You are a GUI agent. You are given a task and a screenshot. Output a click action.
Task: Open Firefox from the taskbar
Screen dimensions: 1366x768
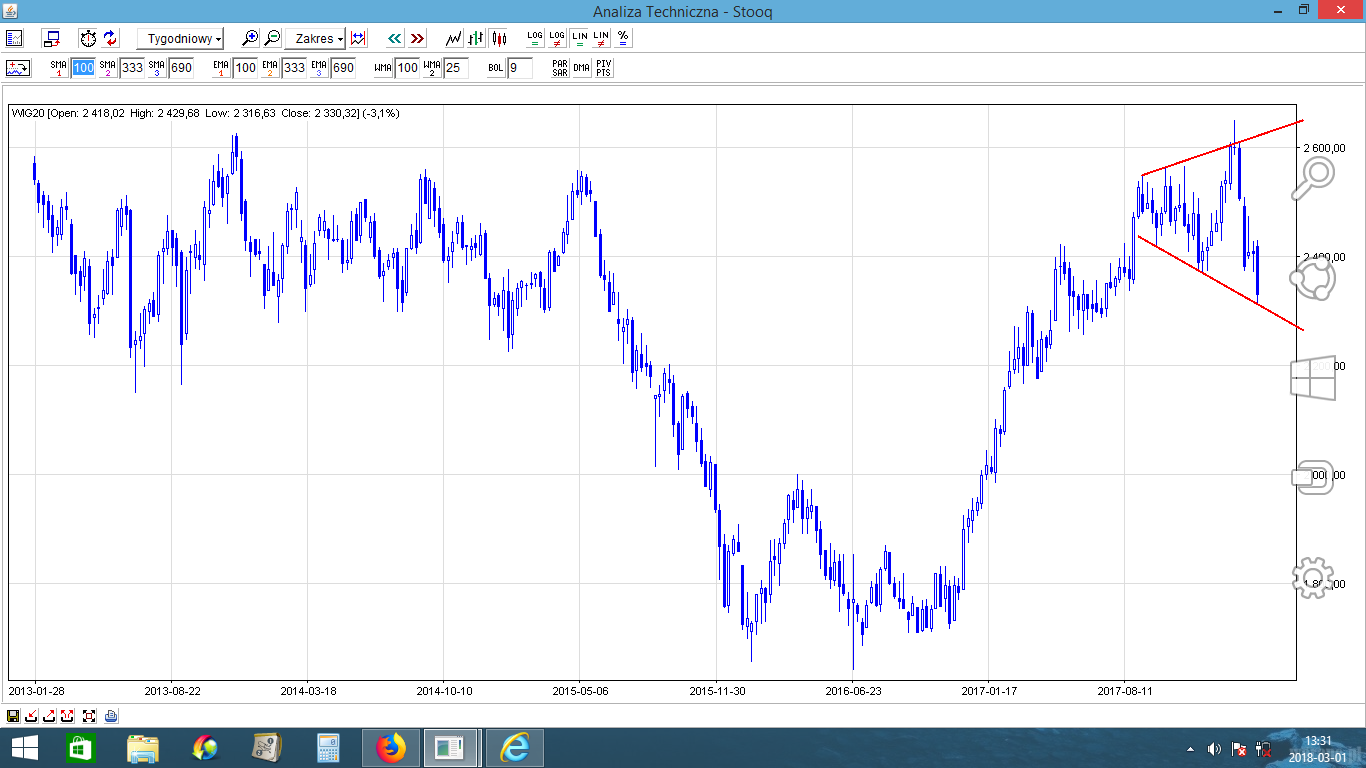tap(392, 747)
